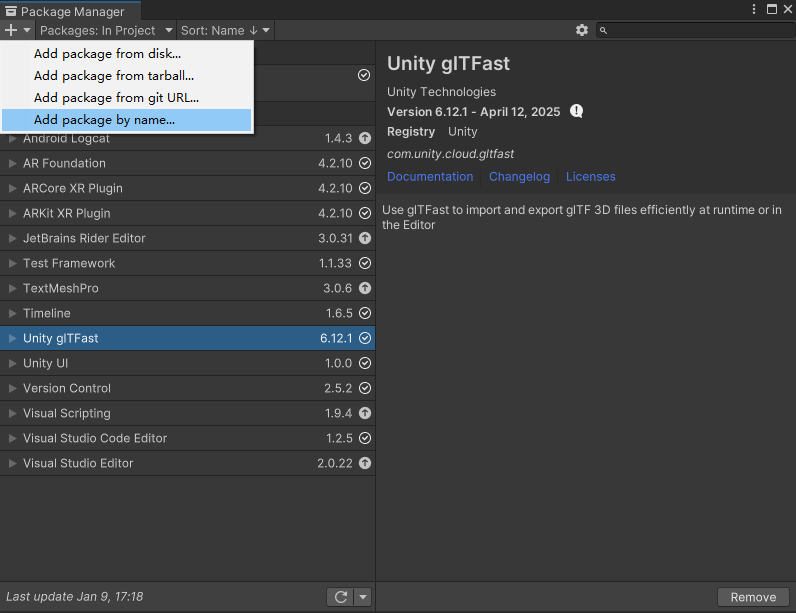796x613 pixels.
Task: Open Package Manager settings gear
Action: (582, 30)
